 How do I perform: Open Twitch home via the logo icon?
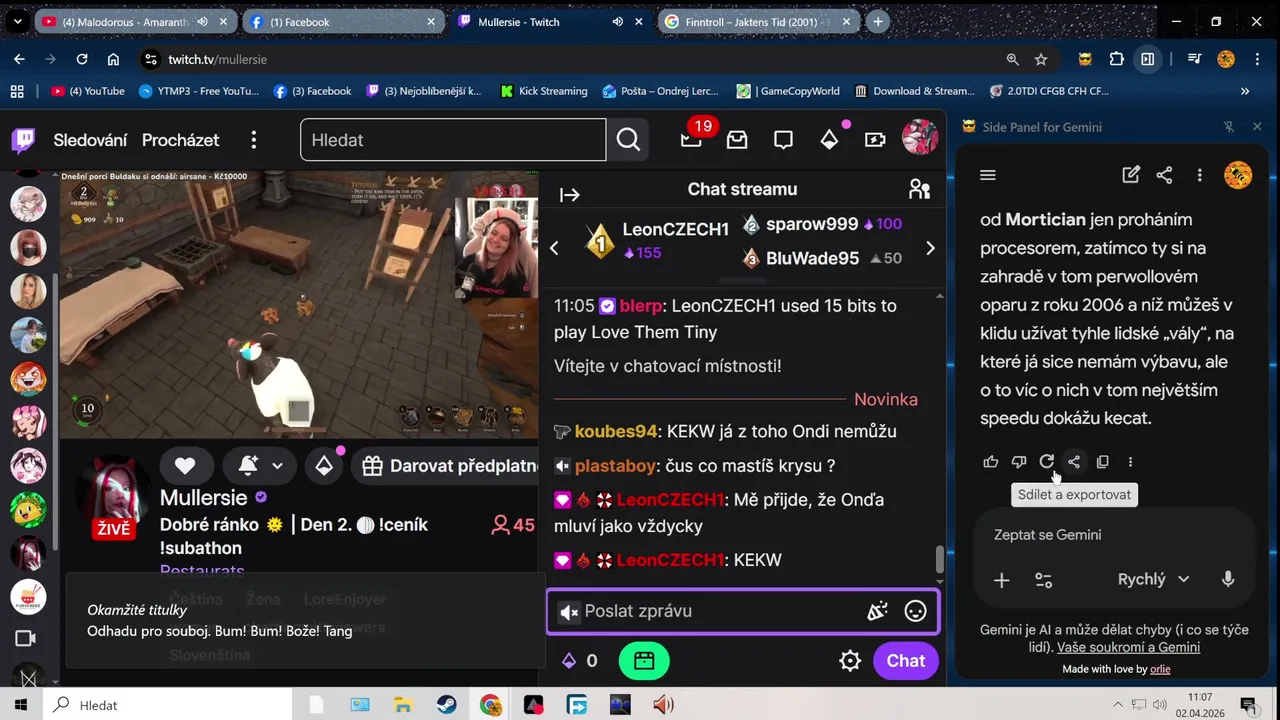click(x=23, y=140)
